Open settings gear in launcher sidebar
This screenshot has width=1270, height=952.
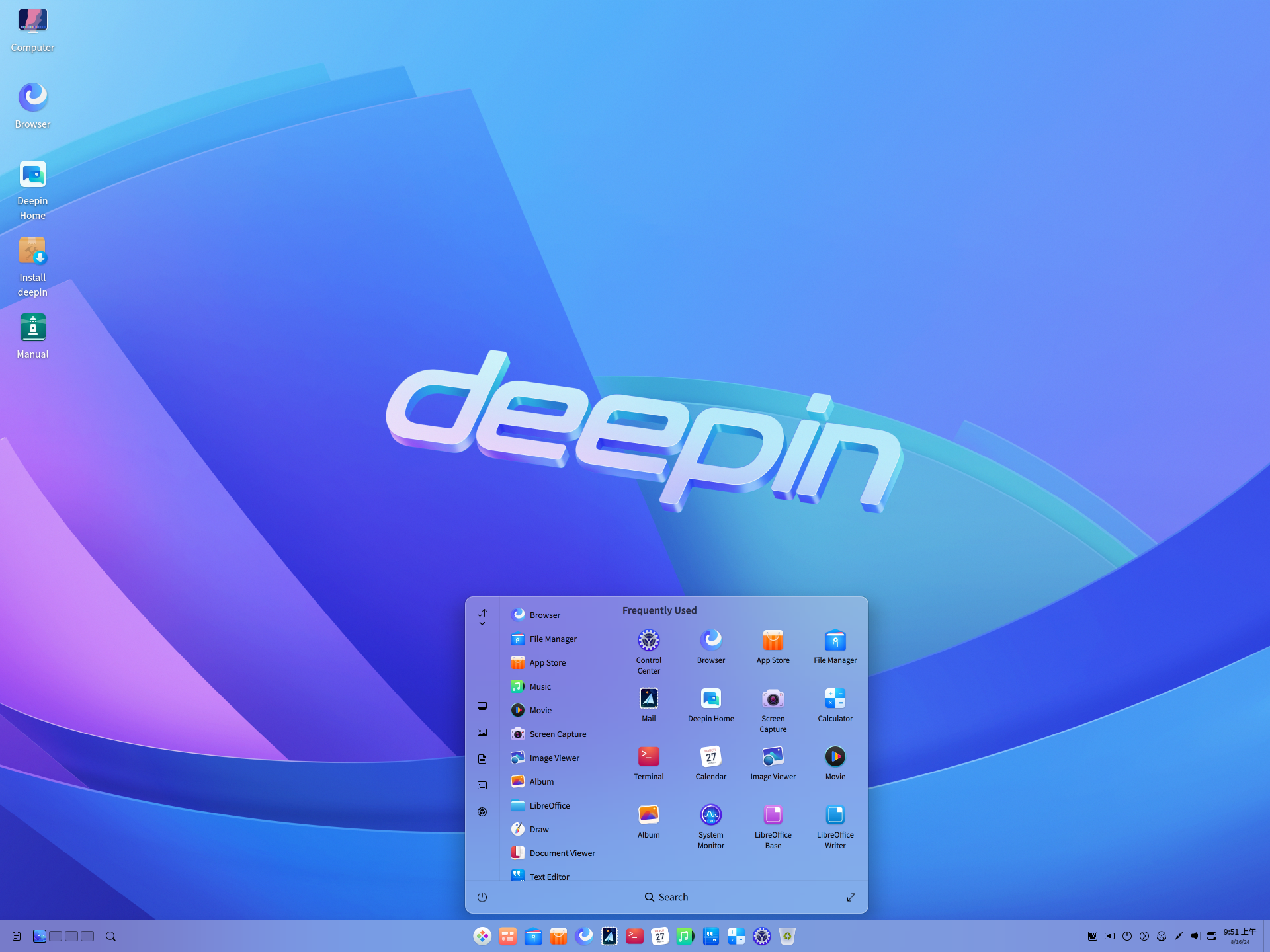[x=482, y=812]
